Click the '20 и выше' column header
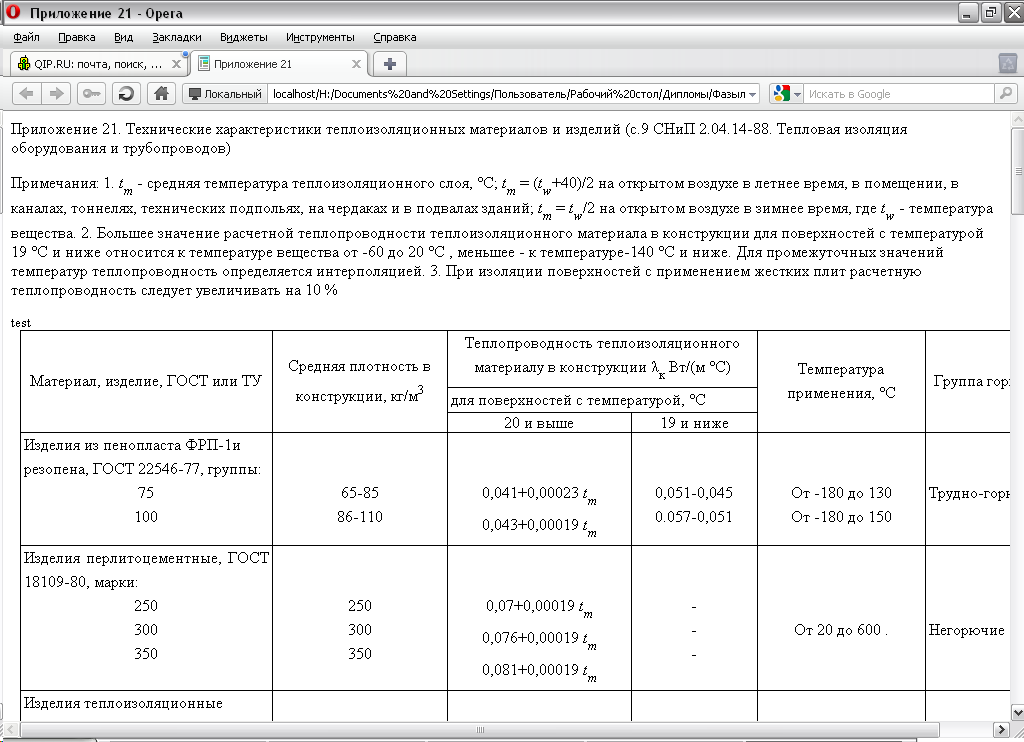This screenshot has width=1024, height=742. click(x=539, y=423)
